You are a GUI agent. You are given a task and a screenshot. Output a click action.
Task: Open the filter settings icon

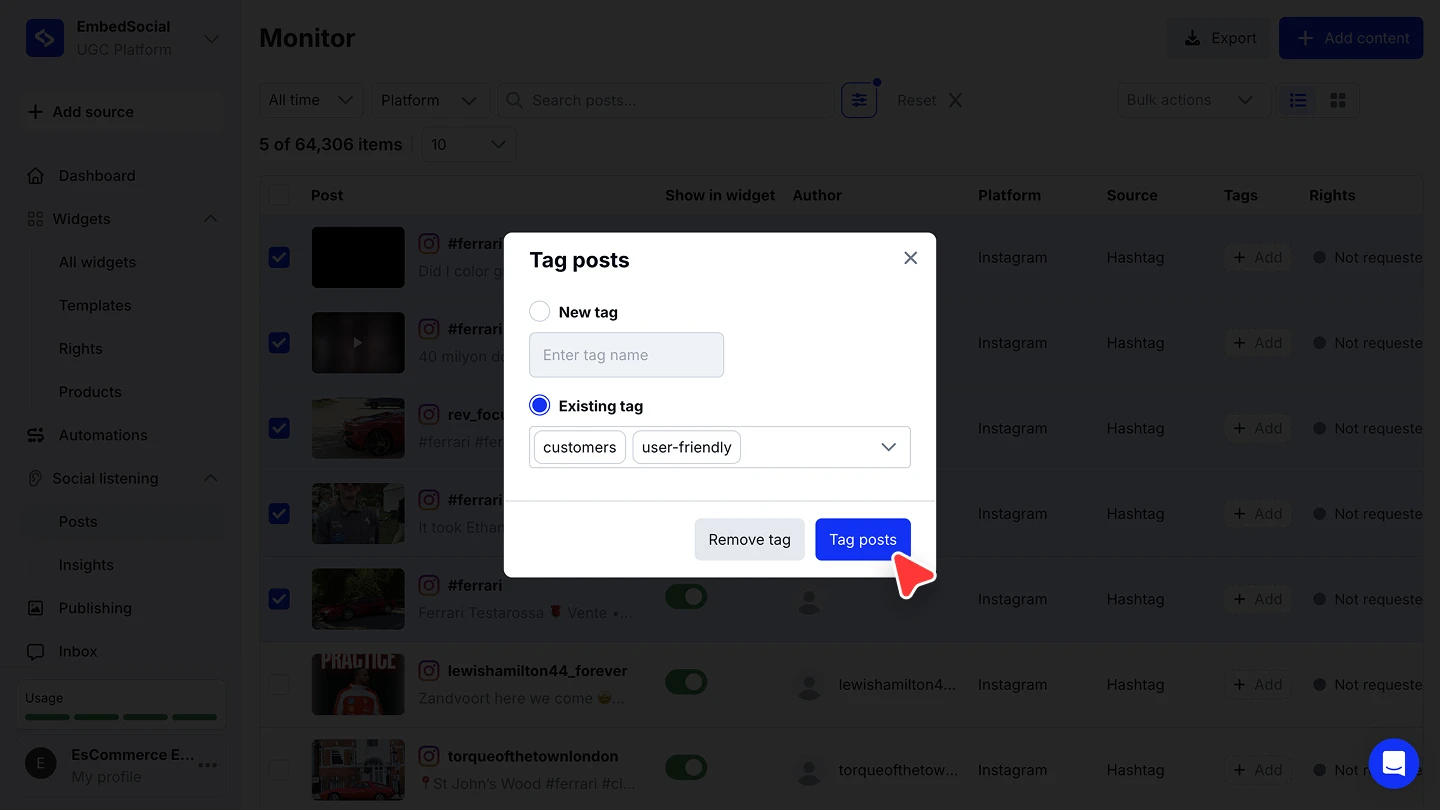[859, 100]
